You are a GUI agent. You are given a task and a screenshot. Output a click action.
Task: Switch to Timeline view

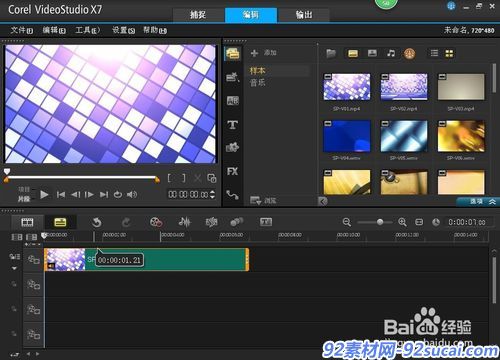click(60, 222)
